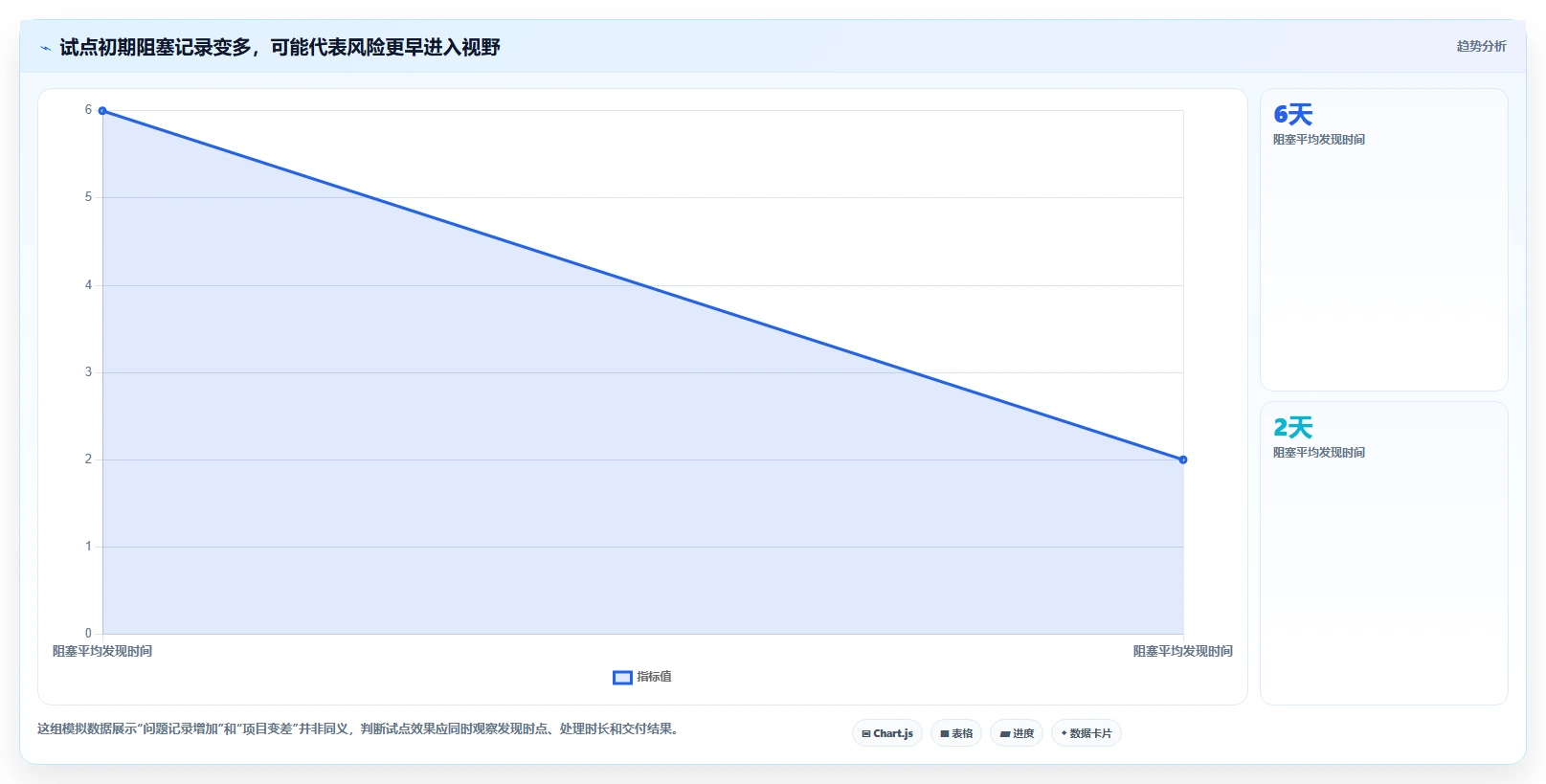Click the y-axis tick label 0
This screenshot has height=784, width=1546.
click(88, 634)
